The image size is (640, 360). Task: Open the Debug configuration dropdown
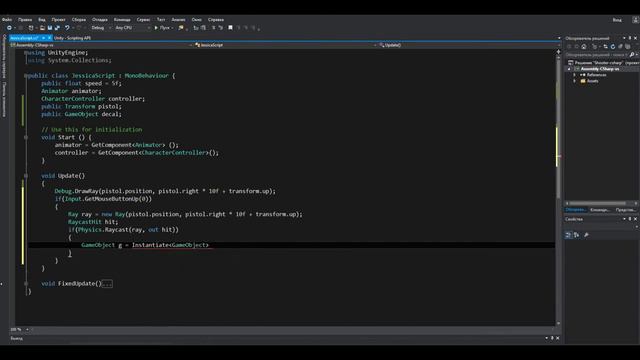tap(101, 28)
